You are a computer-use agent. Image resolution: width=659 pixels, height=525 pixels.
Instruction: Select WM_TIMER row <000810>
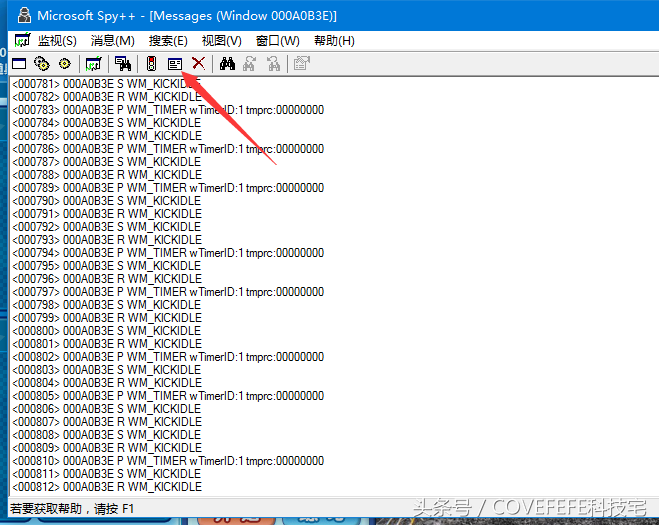click(x=168, y=461)
